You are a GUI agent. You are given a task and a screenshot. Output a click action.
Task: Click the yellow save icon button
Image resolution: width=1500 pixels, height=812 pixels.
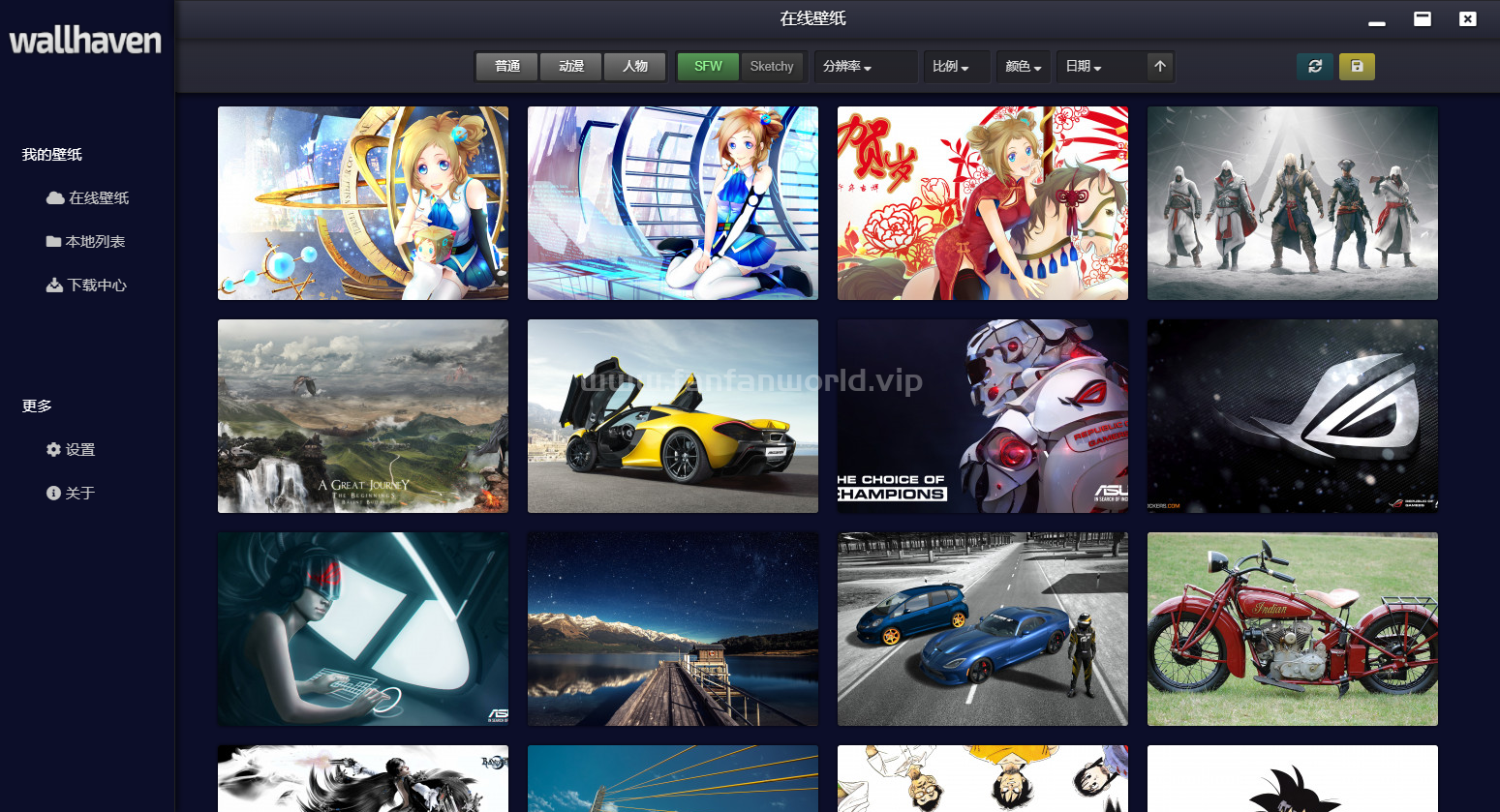pos(1357,67)
